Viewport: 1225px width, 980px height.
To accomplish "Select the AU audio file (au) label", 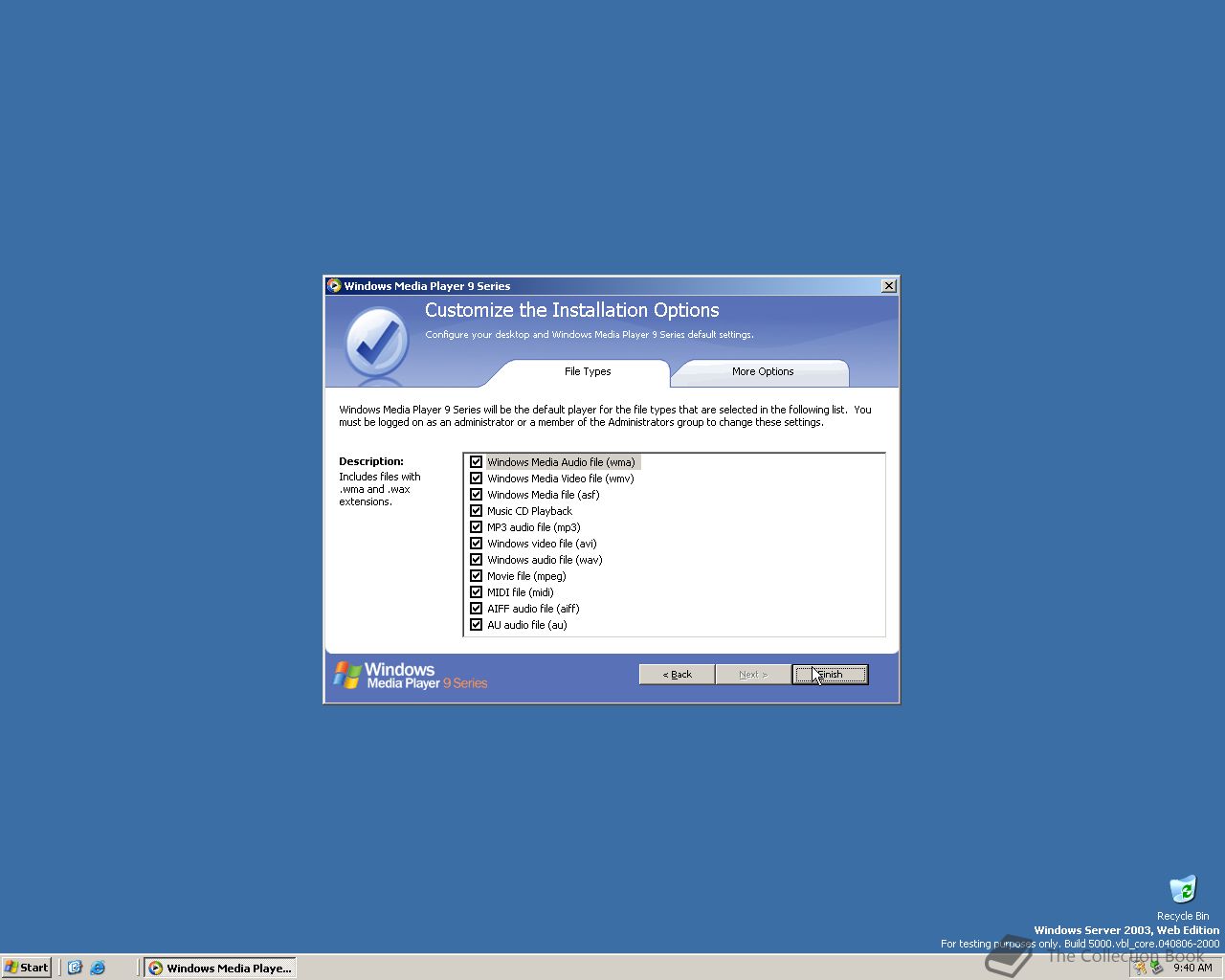I will [526, 625].
